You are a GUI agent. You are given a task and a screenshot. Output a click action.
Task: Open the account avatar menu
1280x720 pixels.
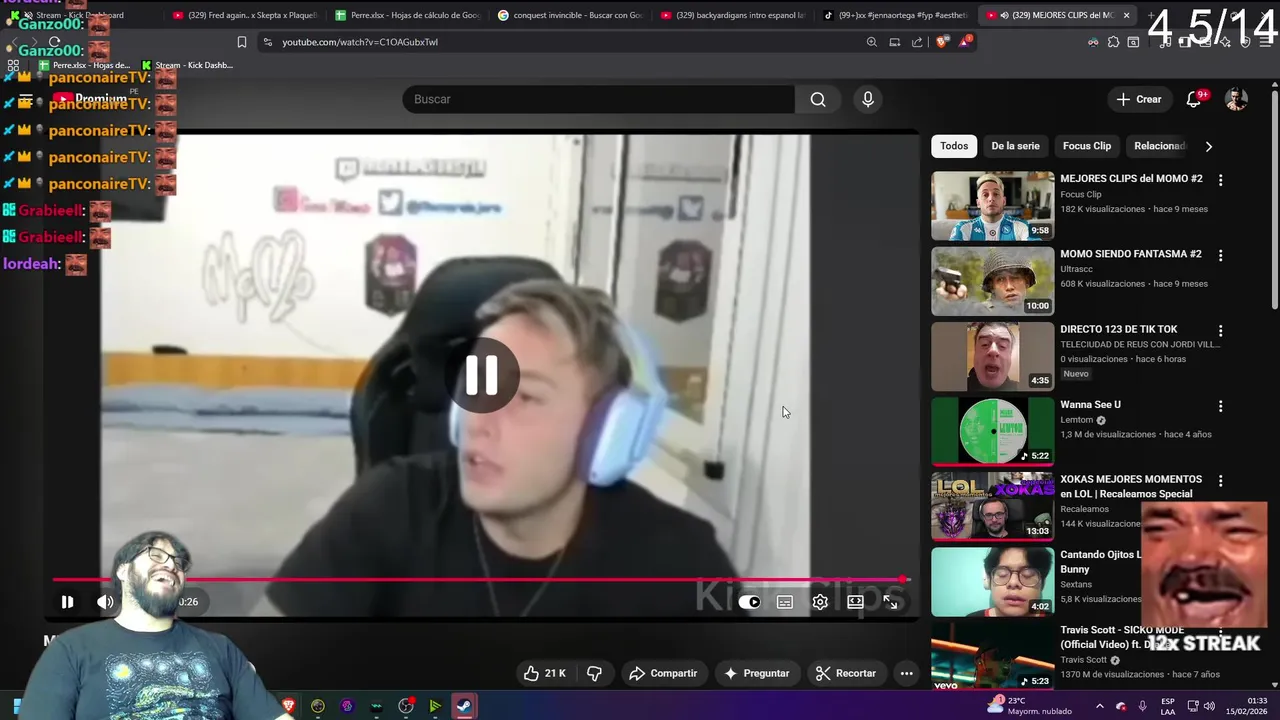click(x=1237, y=99)
